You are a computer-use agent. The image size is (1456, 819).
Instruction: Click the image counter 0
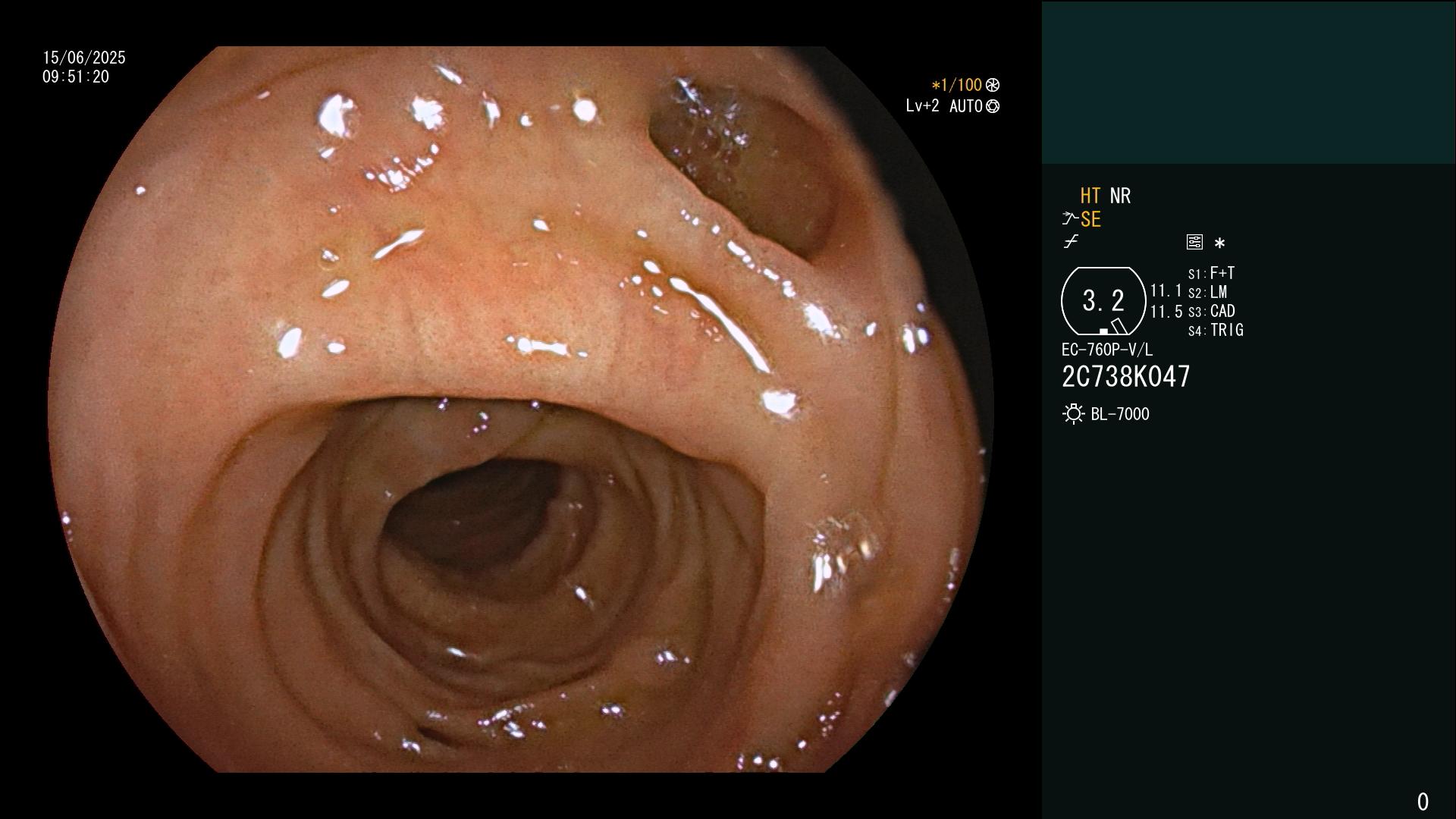click(1423, 802)
